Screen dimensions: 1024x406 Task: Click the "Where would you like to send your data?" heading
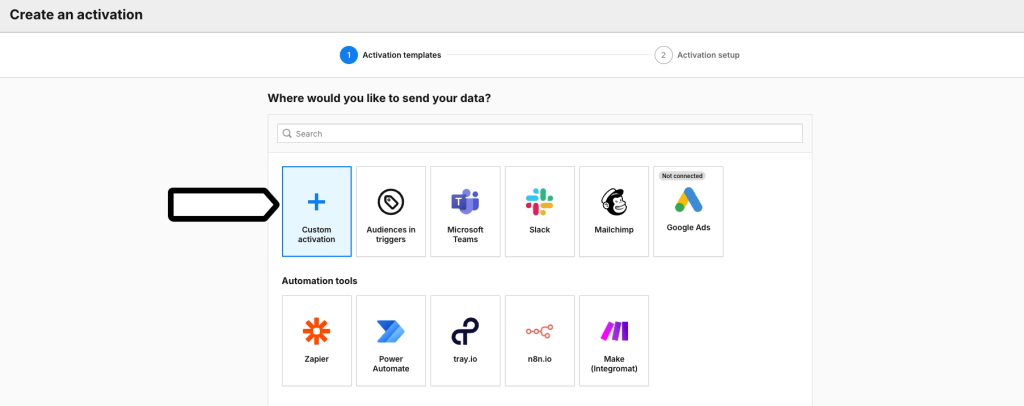(379, 99)
